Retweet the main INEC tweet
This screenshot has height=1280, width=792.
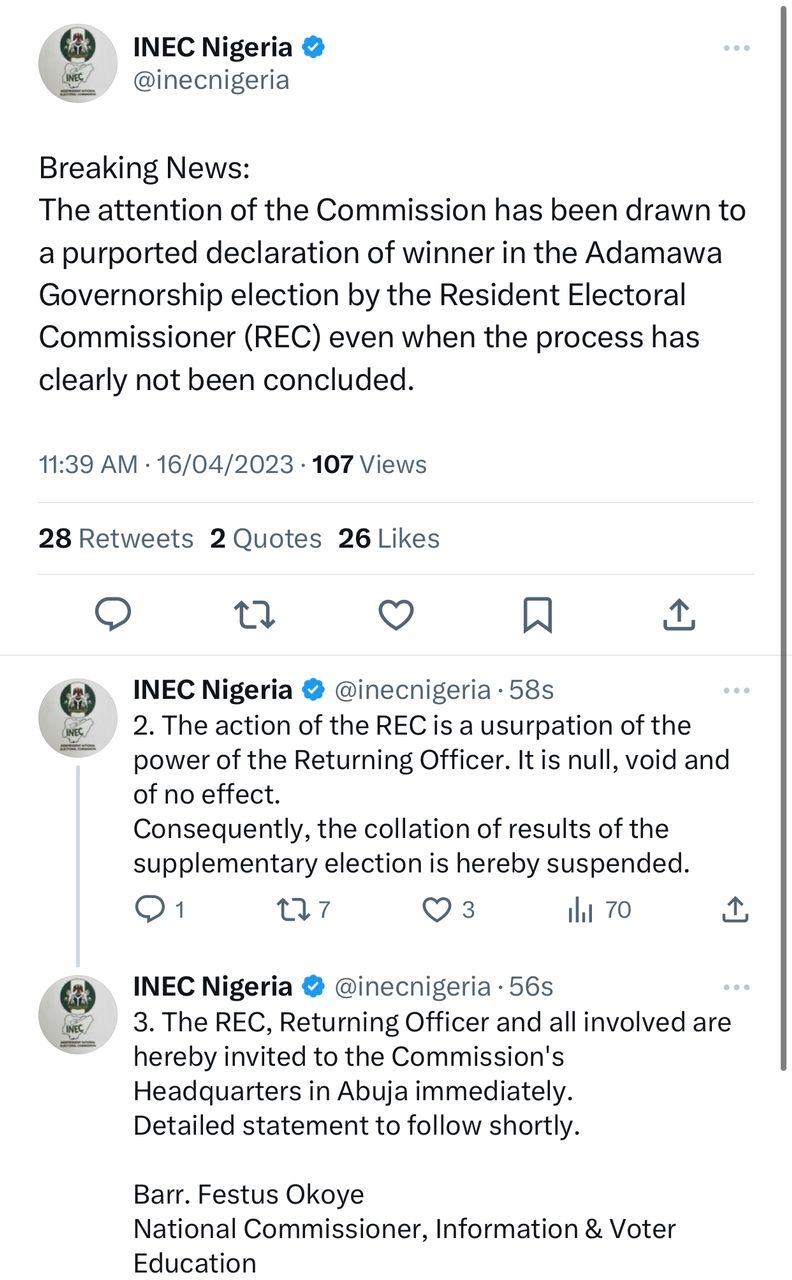(254, 615)
